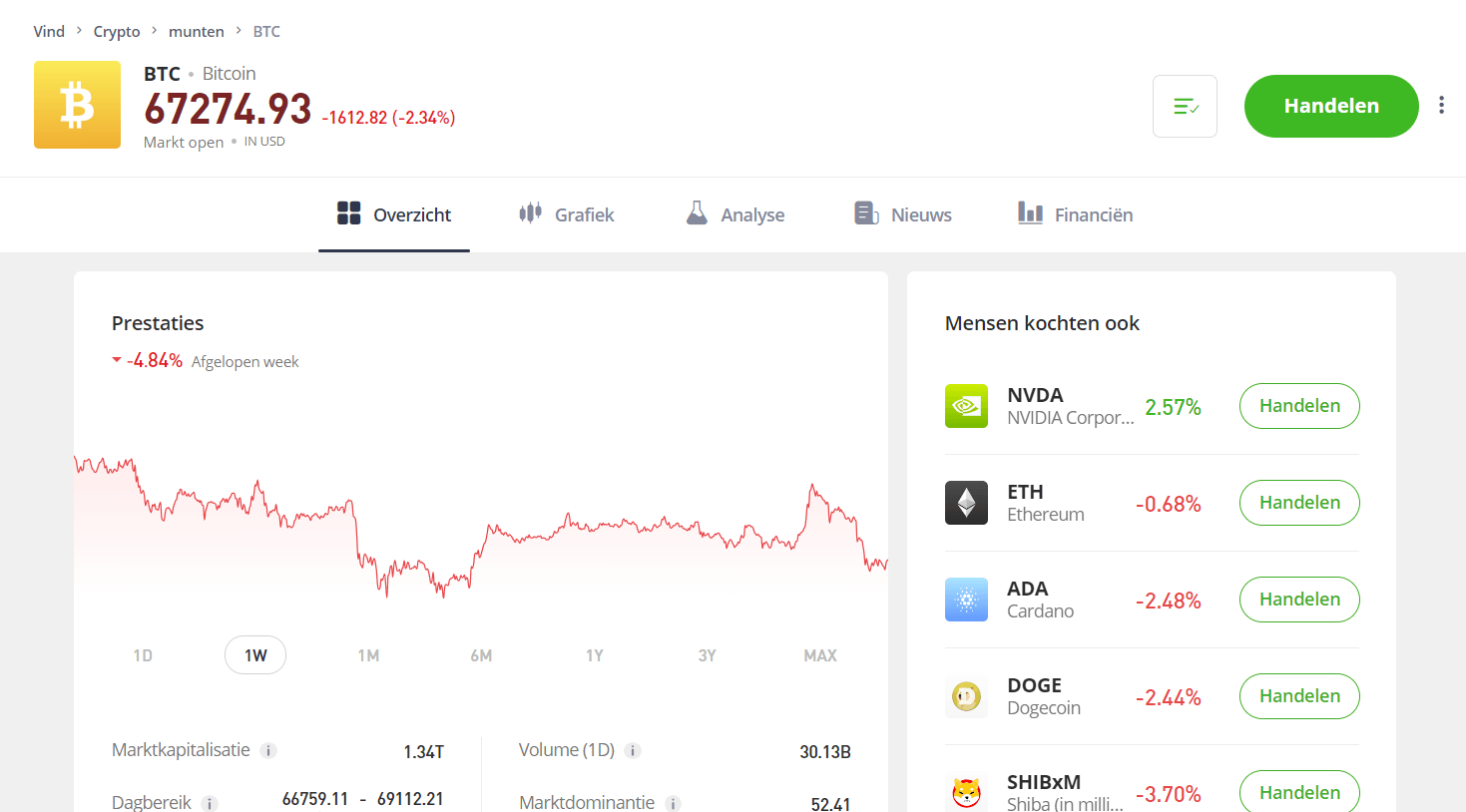Click SHIBxM -3.70% change value
This screenshot has height=812, width=1466.
tap(1169, 794)
